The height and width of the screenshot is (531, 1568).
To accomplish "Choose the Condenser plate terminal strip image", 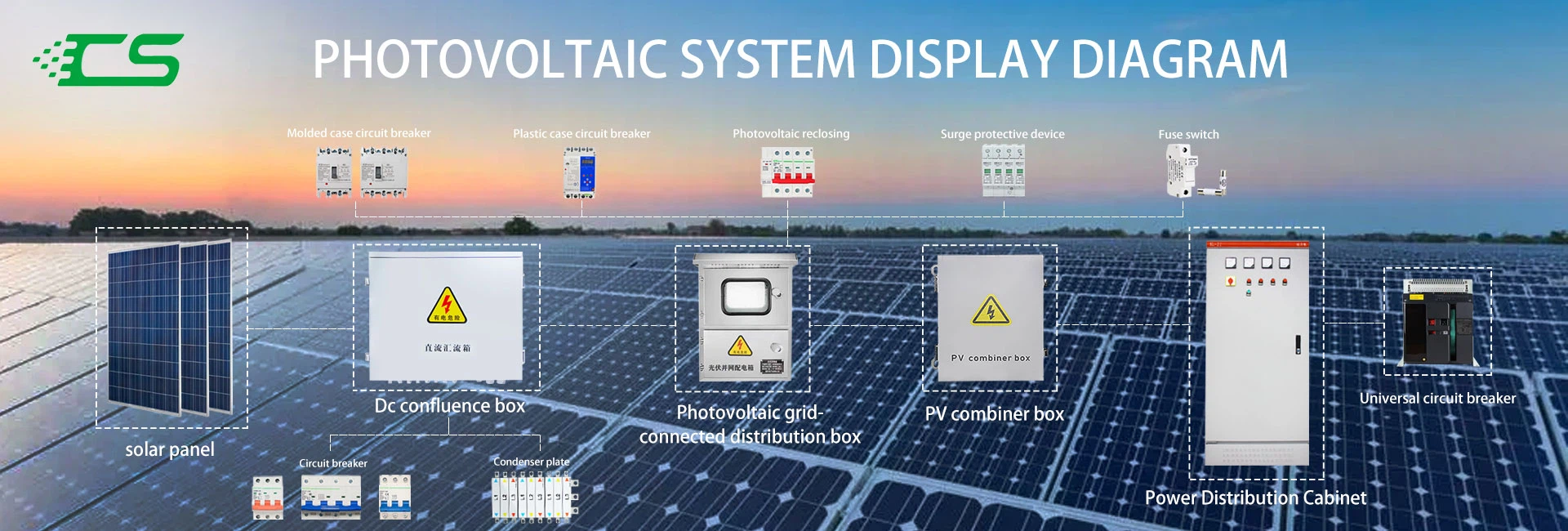I will pyautogui.click(x=535, y=498).
